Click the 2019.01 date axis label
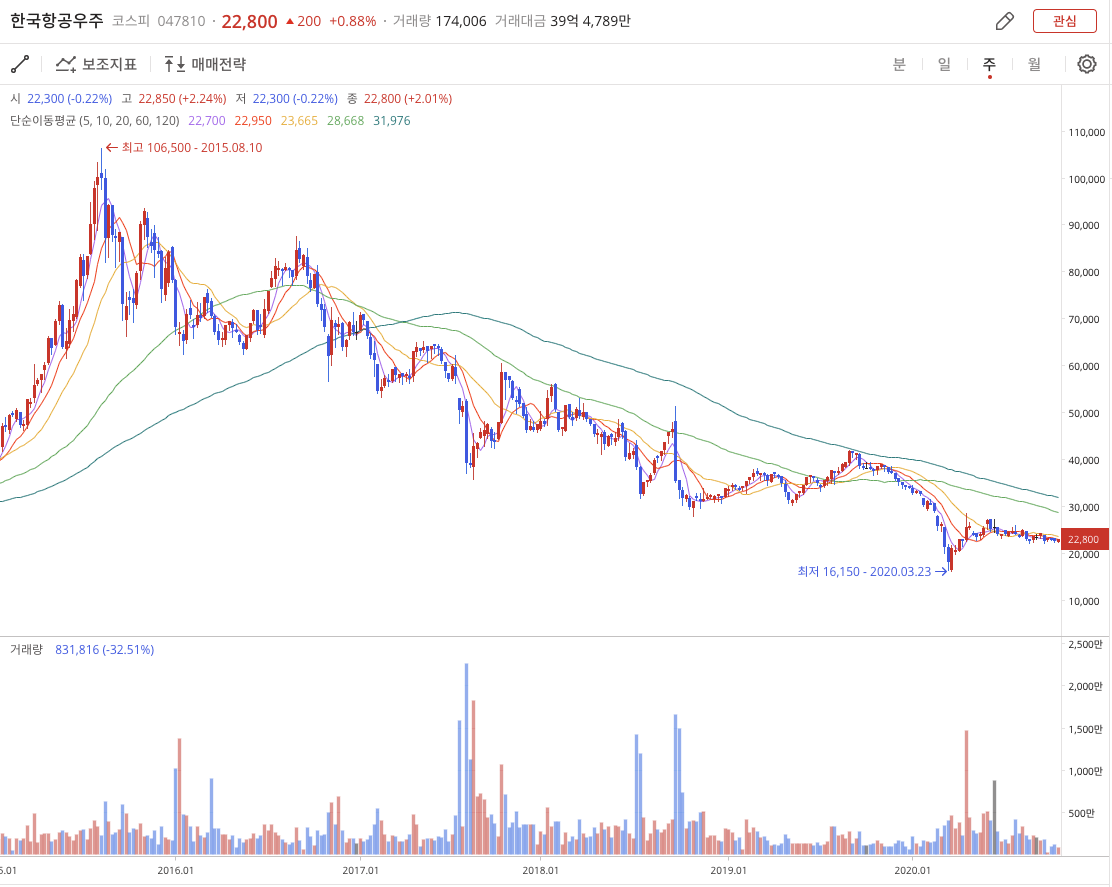This screenshot has height=887, width=1112. tap(729, 870)
